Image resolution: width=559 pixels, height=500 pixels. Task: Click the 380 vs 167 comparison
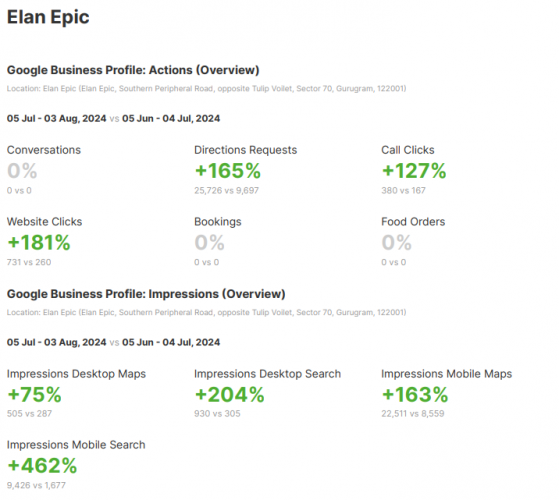coord(404,191)
